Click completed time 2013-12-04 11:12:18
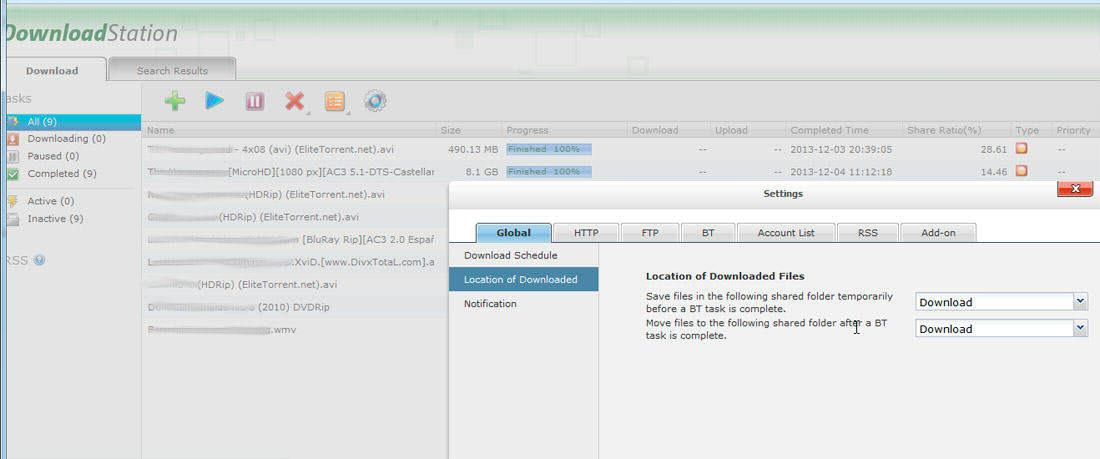 [841, 172]
